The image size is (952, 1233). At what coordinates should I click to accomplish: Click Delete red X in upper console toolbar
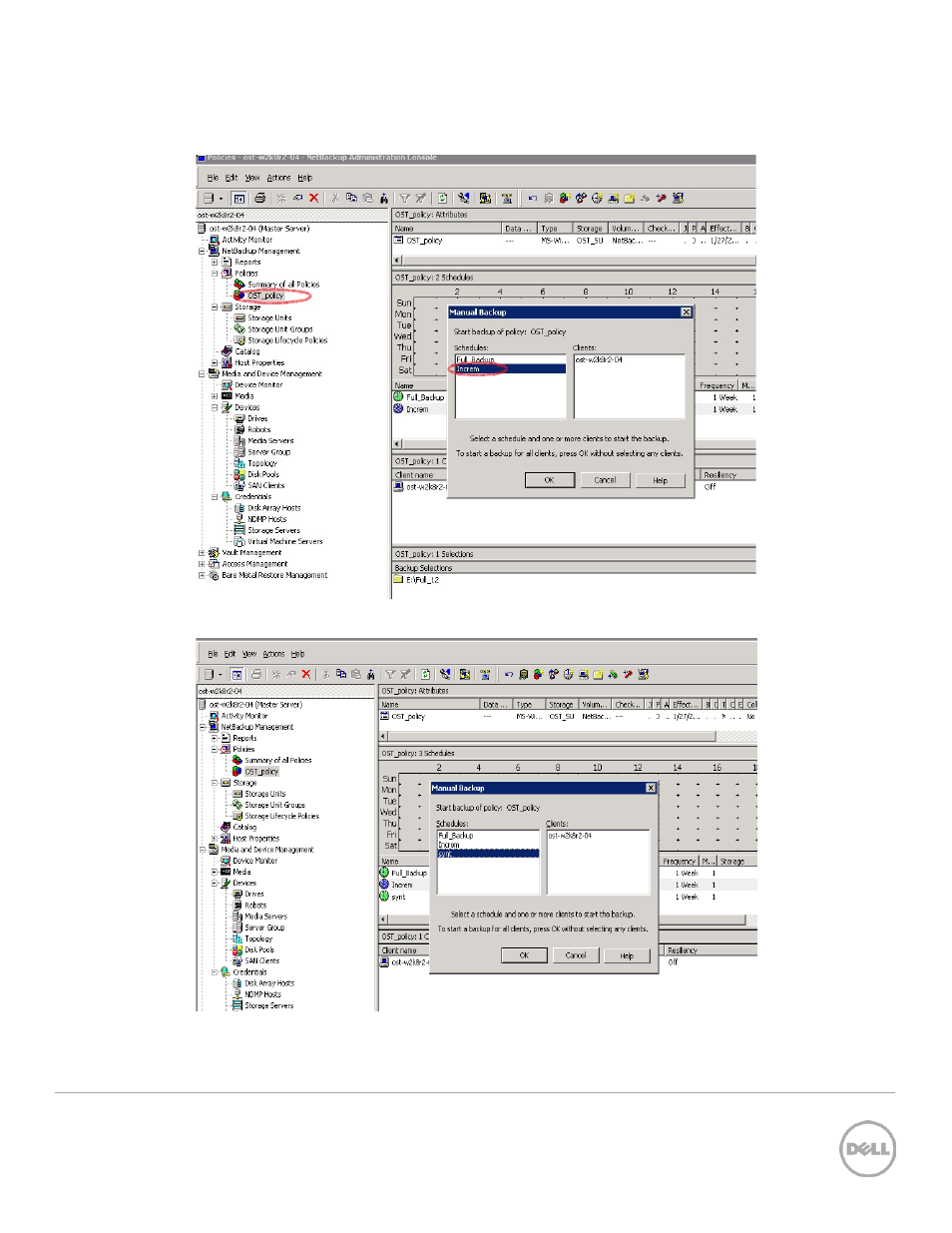[x=313, y=198]
